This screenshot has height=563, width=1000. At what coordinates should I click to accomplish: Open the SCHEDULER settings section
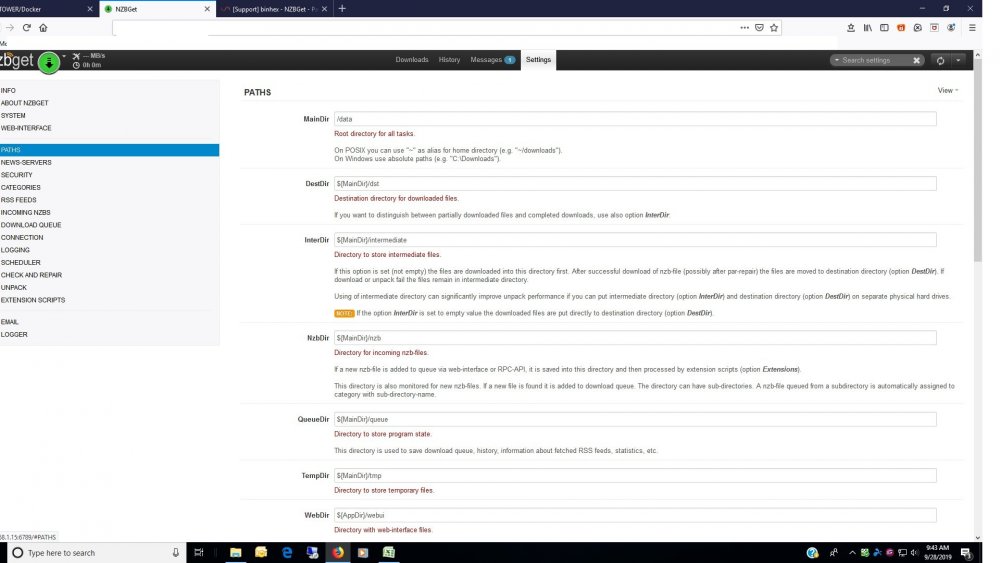[20, 263]
